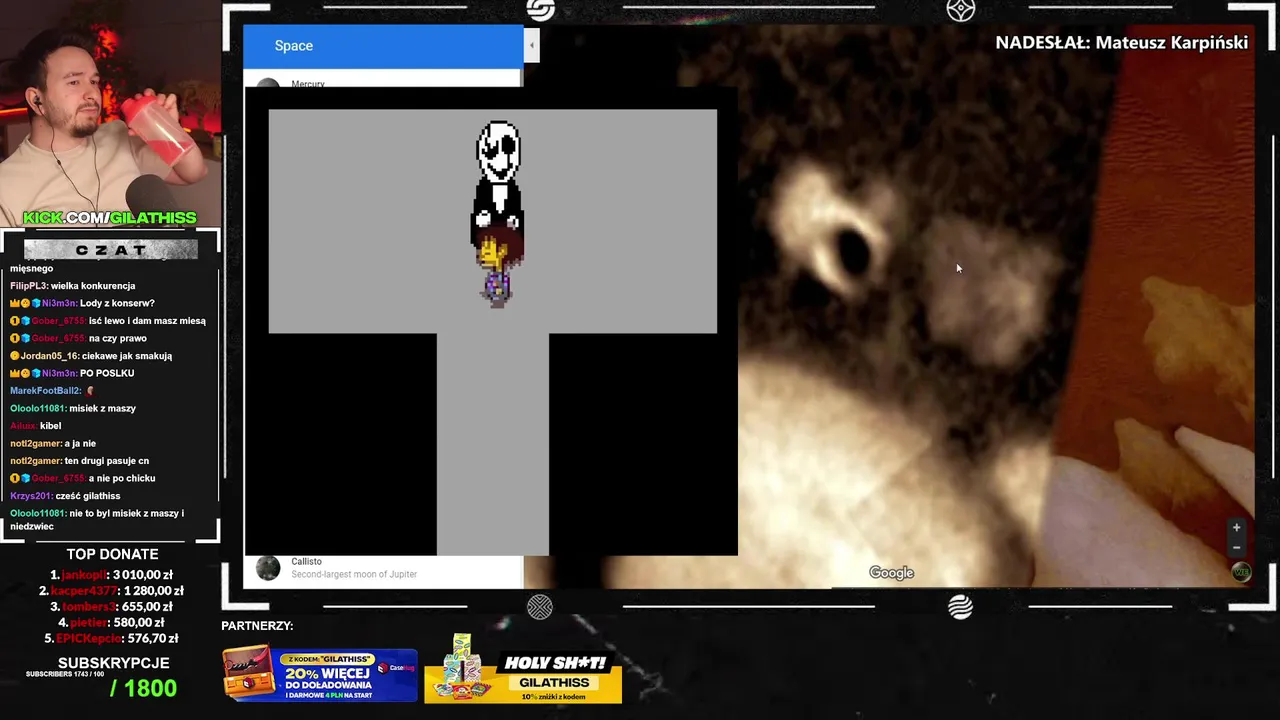Click the KICK.COM/GILATHISS channel link
1280x720 pixels.
[x=110, y=218]
